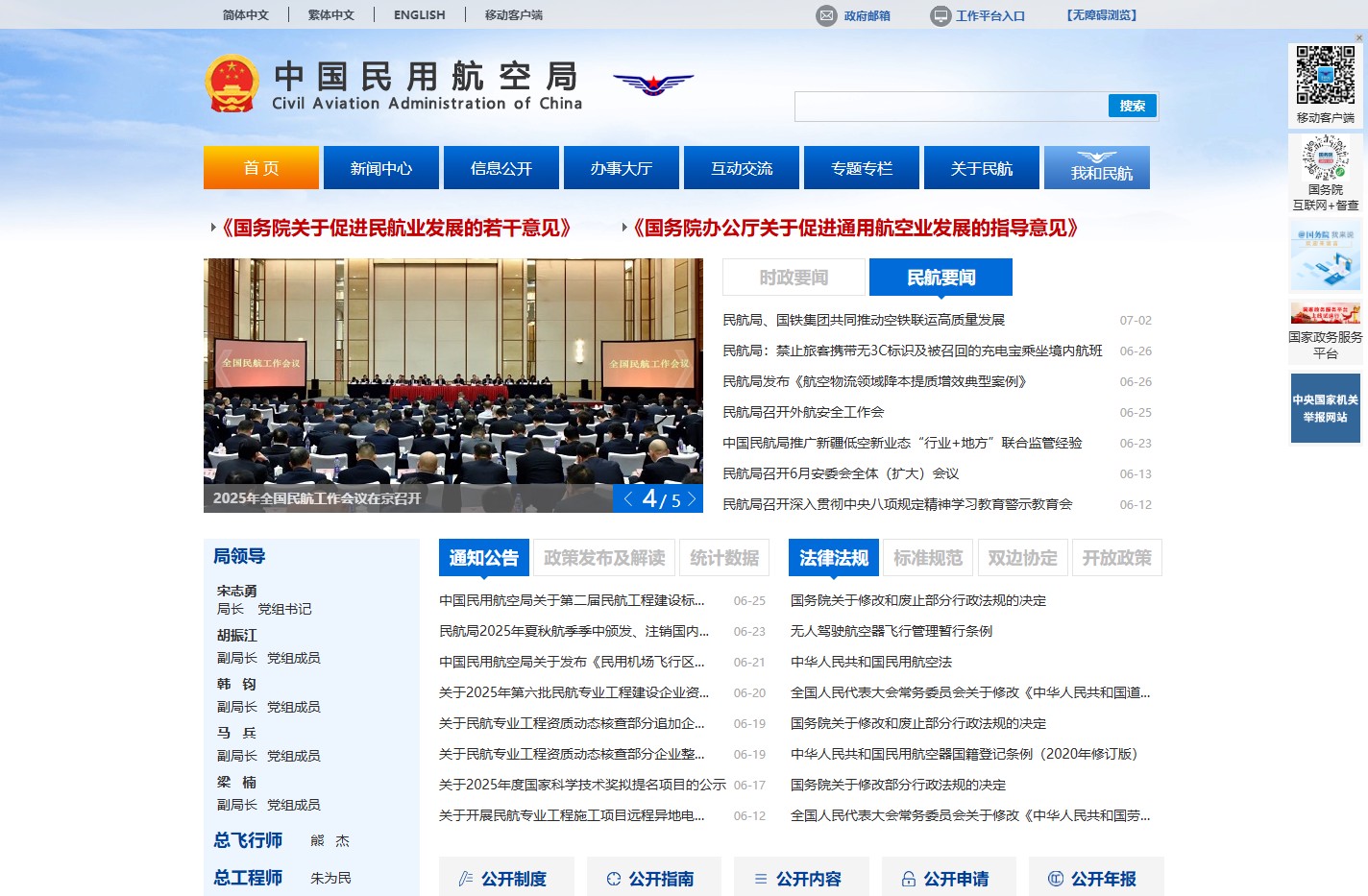Click the government mailbox envelope icon
This screenshot has width=1368, height=896.
[826, 15]
